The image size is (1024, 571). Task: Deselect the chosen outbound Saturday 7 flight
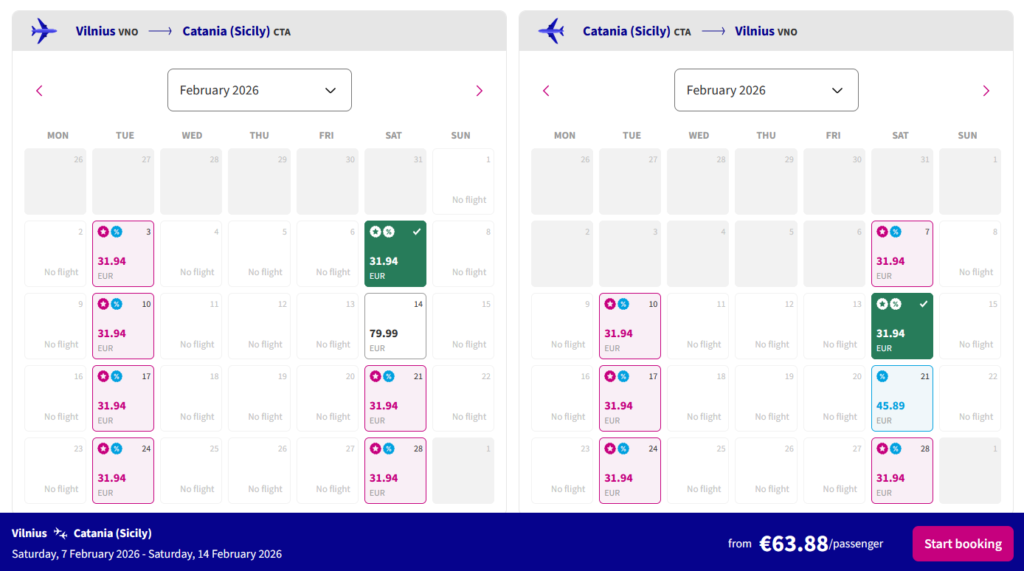[395, 254]
